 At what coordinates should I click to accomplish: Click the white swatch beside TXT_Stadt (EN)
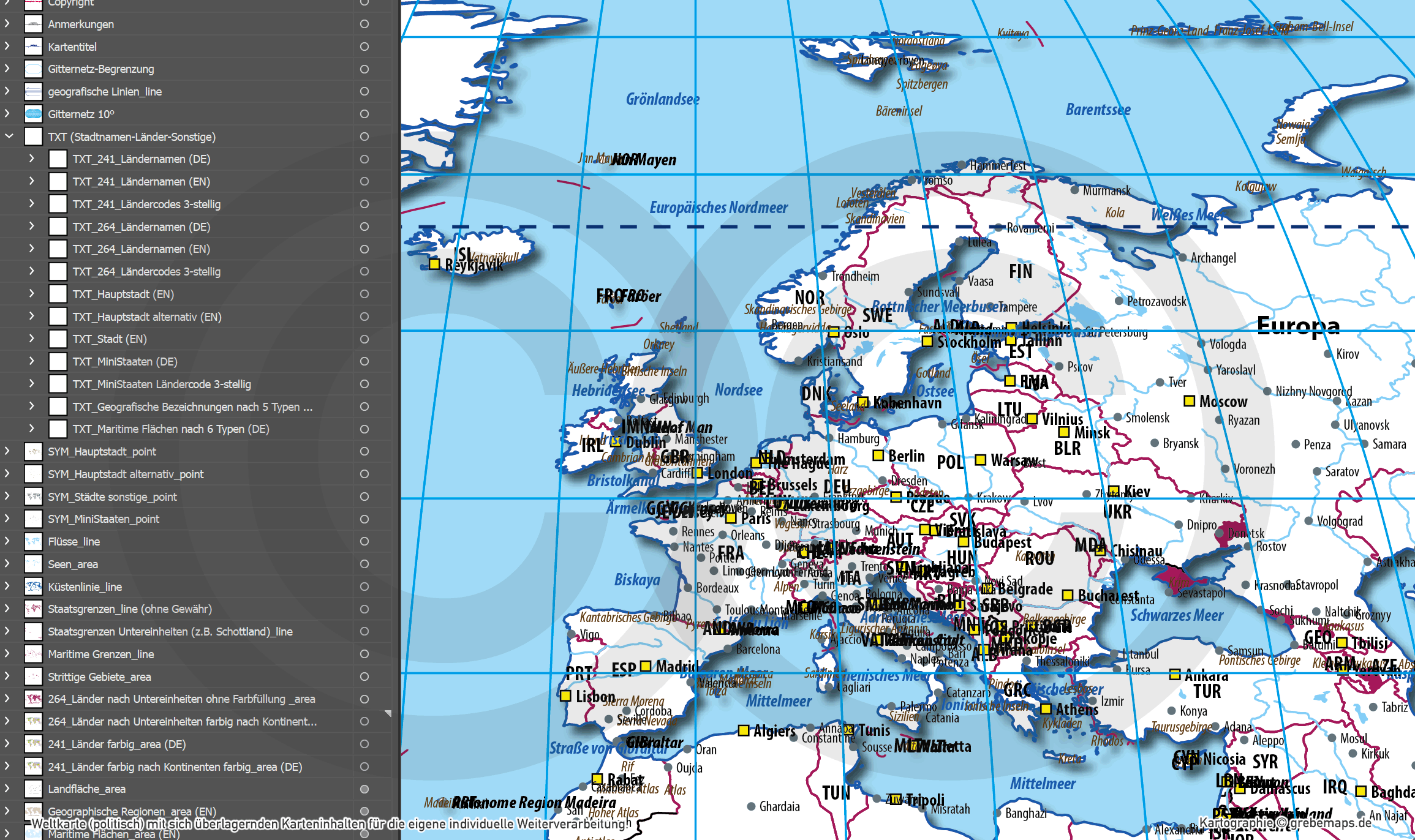(x=58, y=339)
